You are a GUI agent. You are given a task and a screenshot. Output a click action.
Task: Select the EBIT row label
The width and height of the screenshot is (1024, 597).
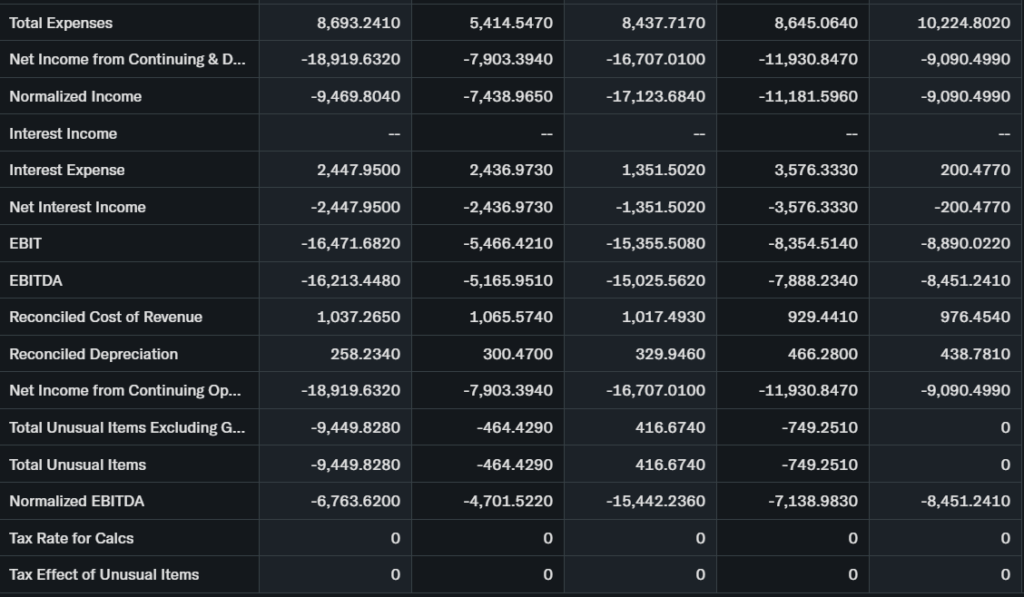26,244
